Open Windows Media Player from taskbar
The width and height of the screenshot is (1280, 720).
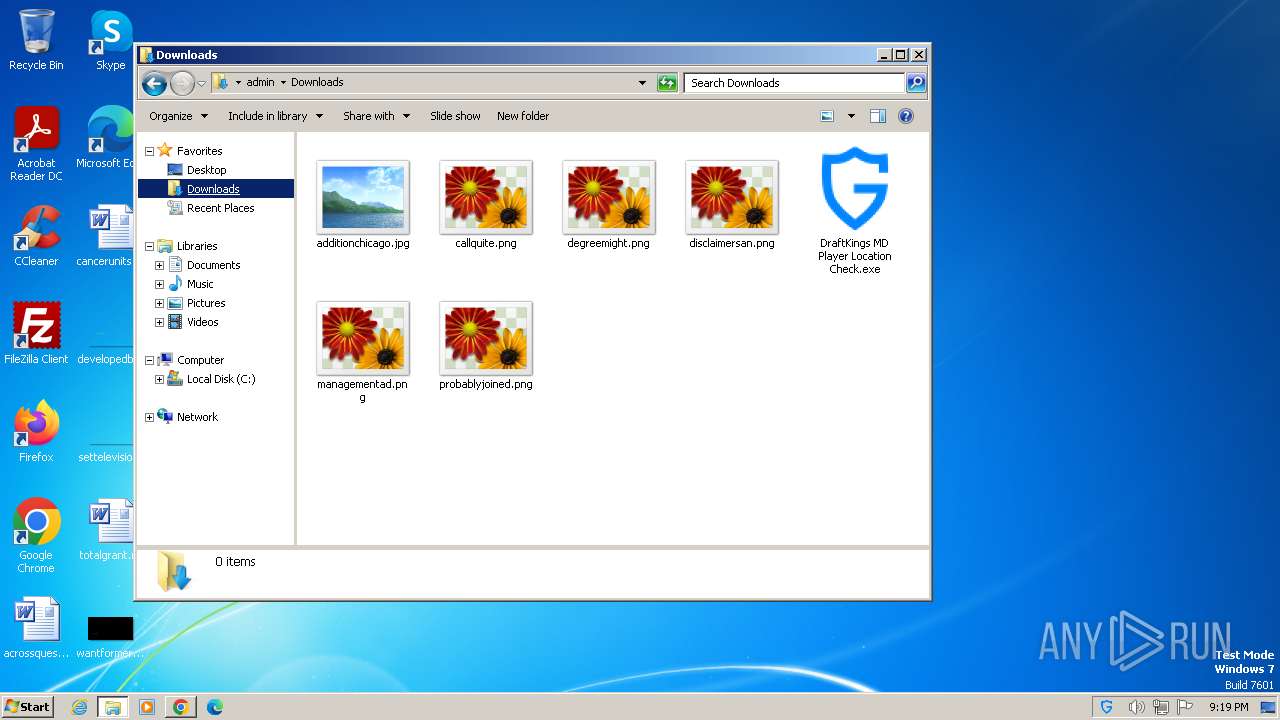pos(147,707)
